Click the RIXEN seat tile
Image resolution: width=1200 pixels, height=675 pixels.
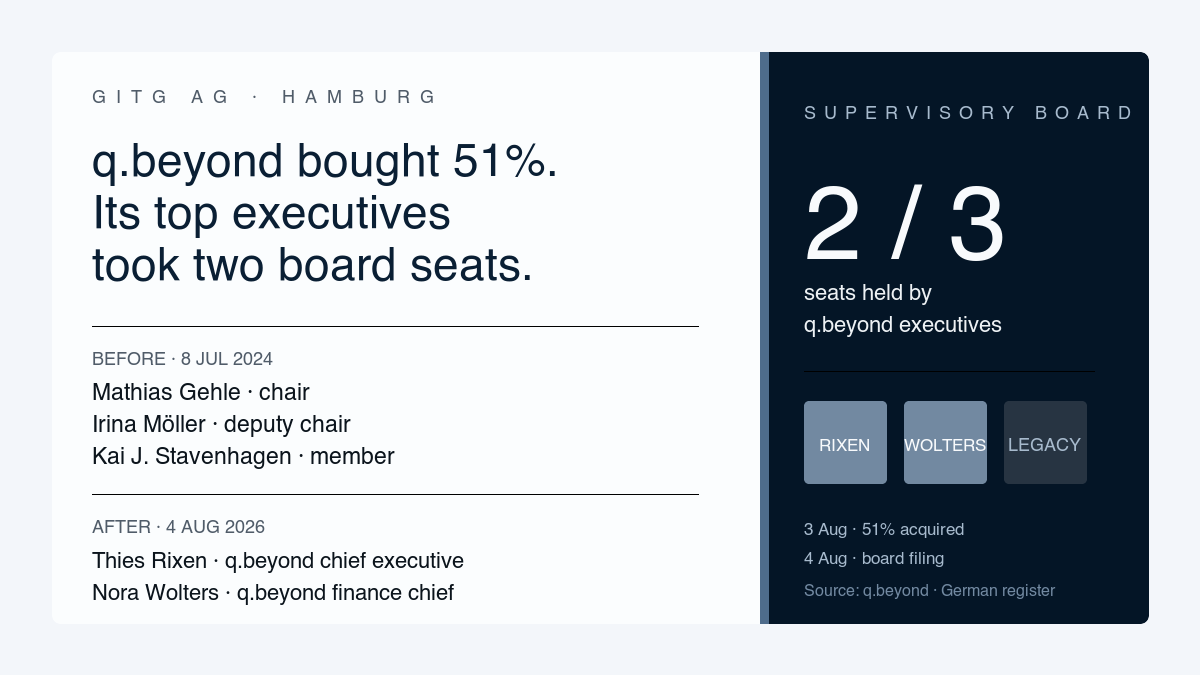[845, 442]
